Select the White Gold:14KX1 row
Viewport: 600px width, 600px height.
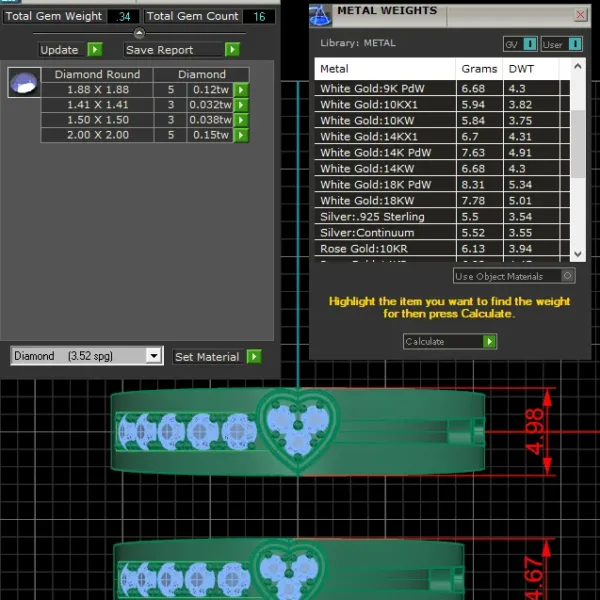(x=442, y=137)
